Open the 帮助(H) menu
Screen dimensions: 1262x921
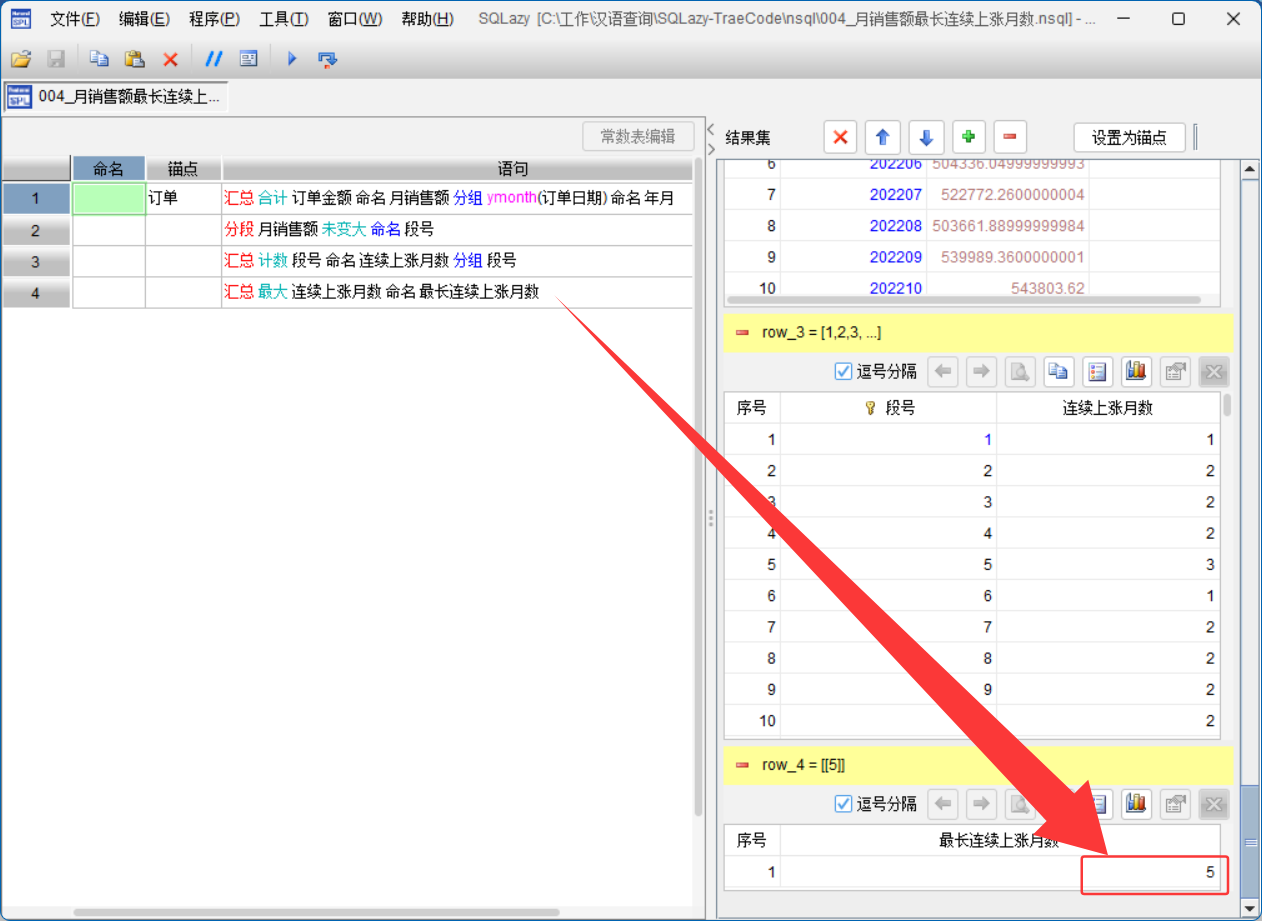coord(427,19)
